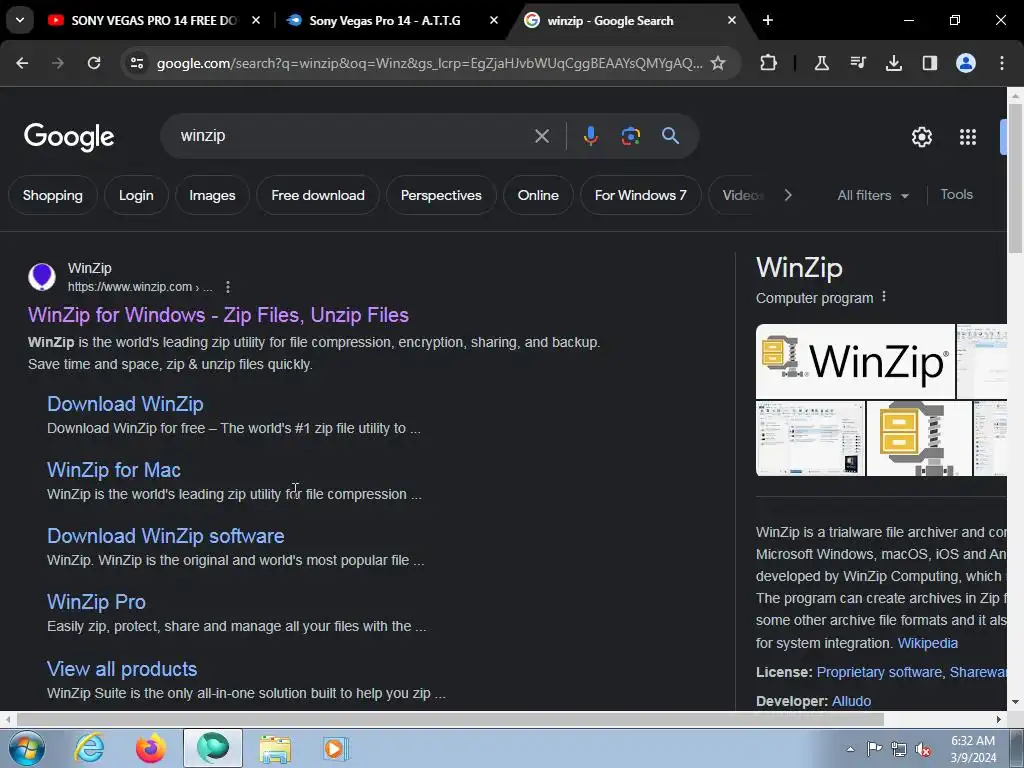Select the For Windows 7 filter chip
Image resolution: width=1024 pixels, height=768 pixels.
pyautogui.click(x=641, y=195)
